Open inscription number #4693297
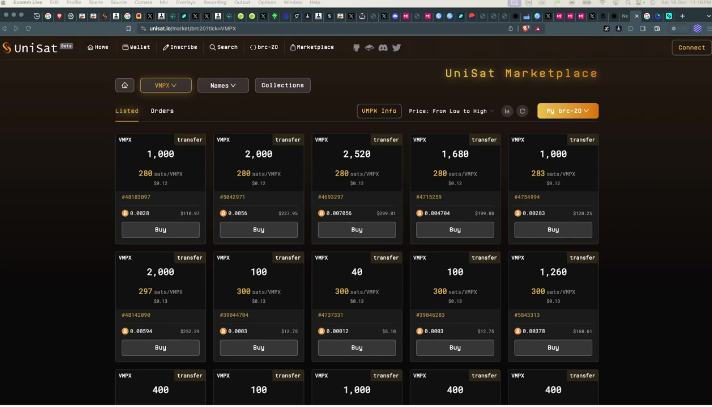The image size is (712, 407). coord(331,198)
